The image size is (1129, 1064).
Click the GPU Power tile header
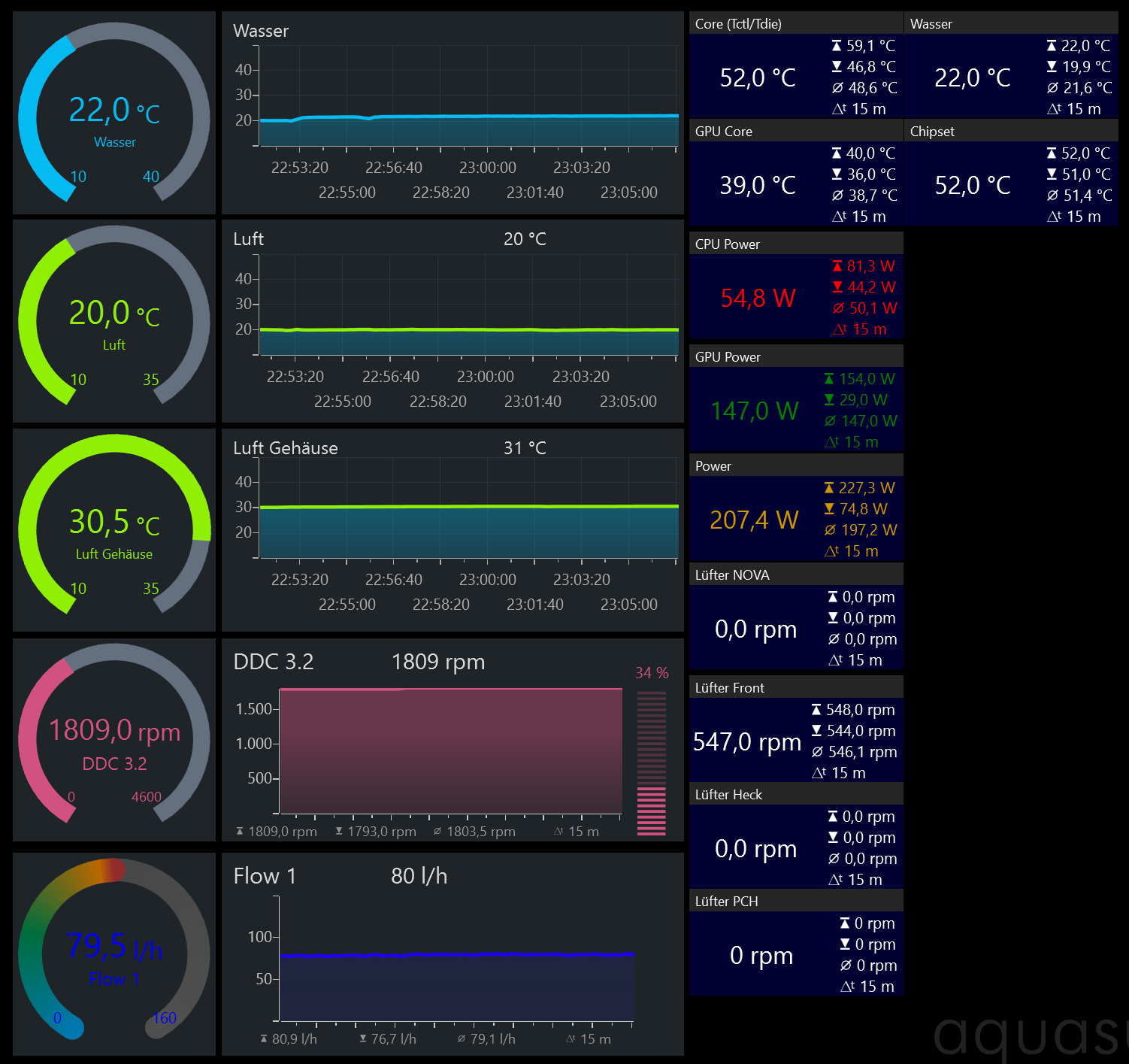796,356
